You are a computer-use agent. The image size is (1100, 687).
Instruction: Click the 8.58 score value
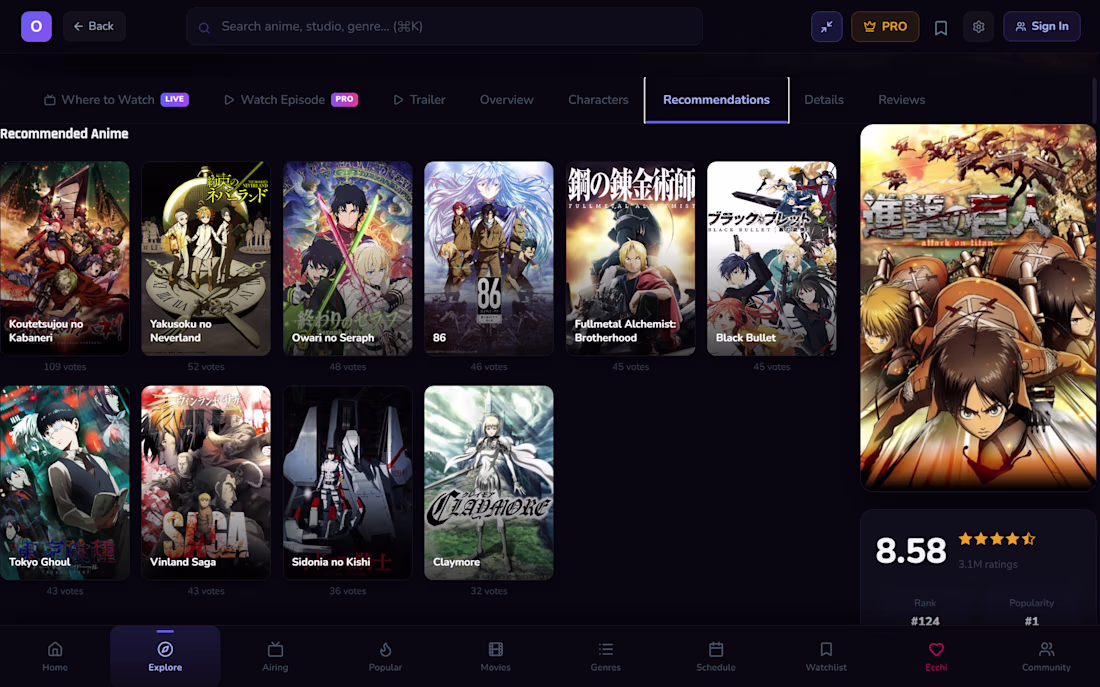(x=911, y=551)
